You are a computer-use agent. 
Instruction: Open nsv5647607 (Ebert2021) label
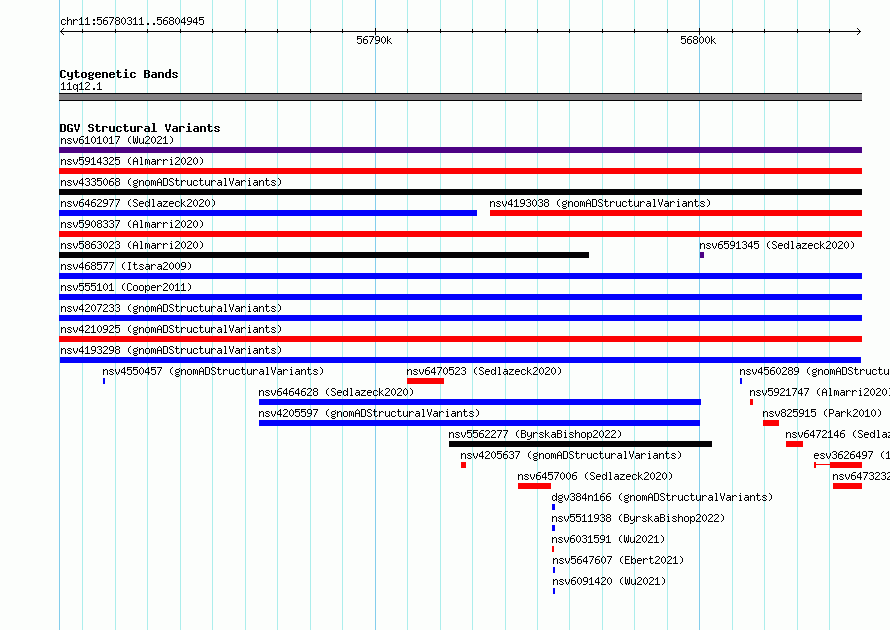(x=618, y=560)
